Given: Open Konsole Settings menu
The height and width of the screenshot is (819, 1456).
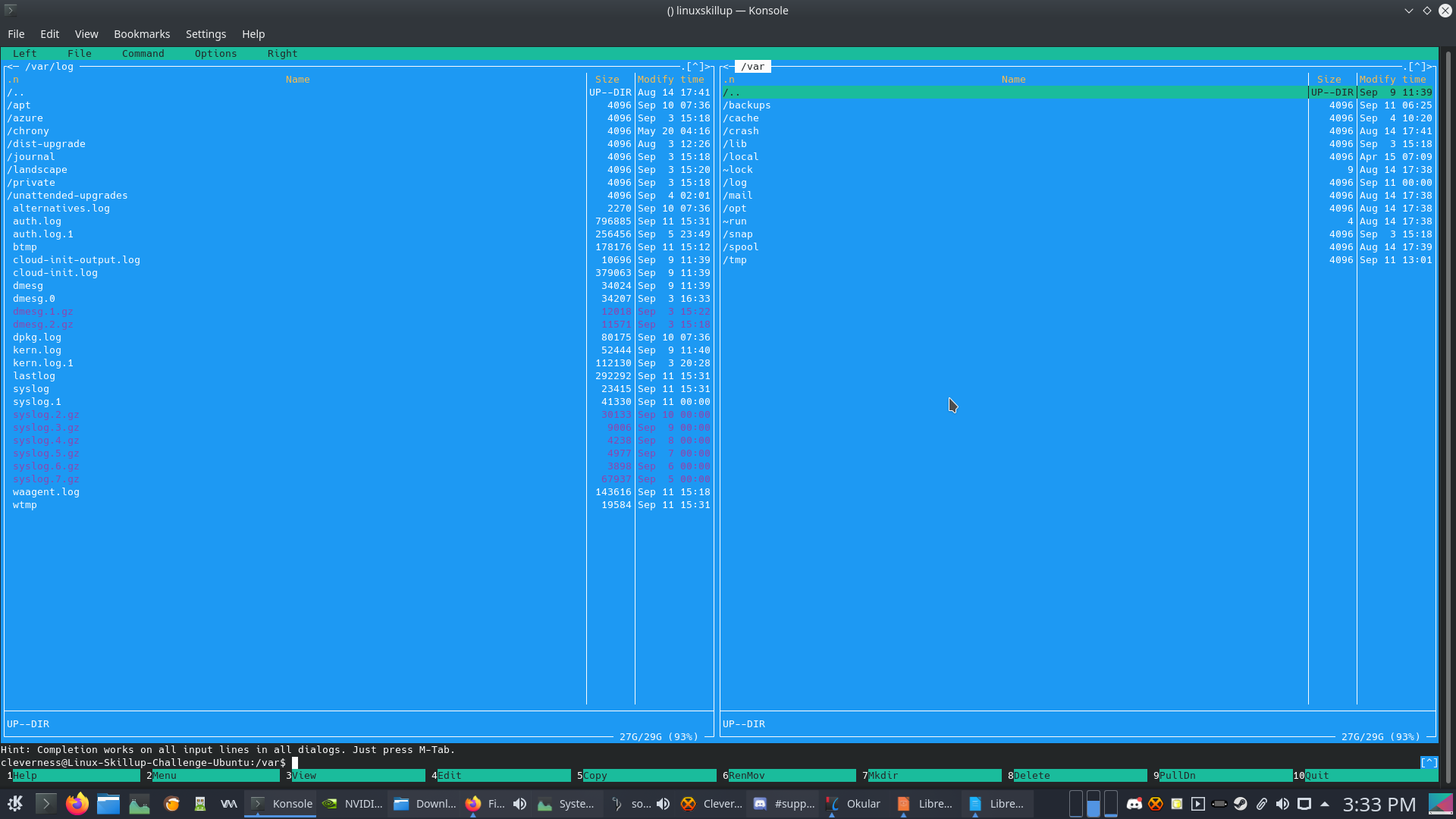Looking at the screenshot, I should [206, 34].
